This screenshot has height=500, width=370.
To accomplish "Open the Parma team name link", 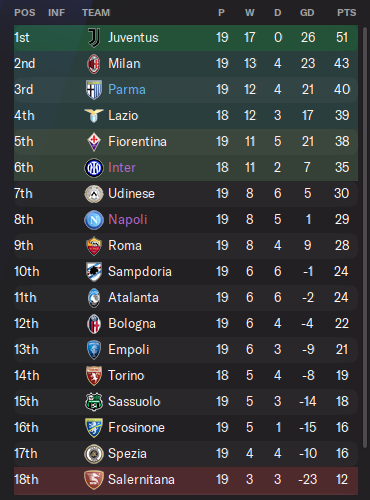I will pyautogui.click(x=127, y=90).
